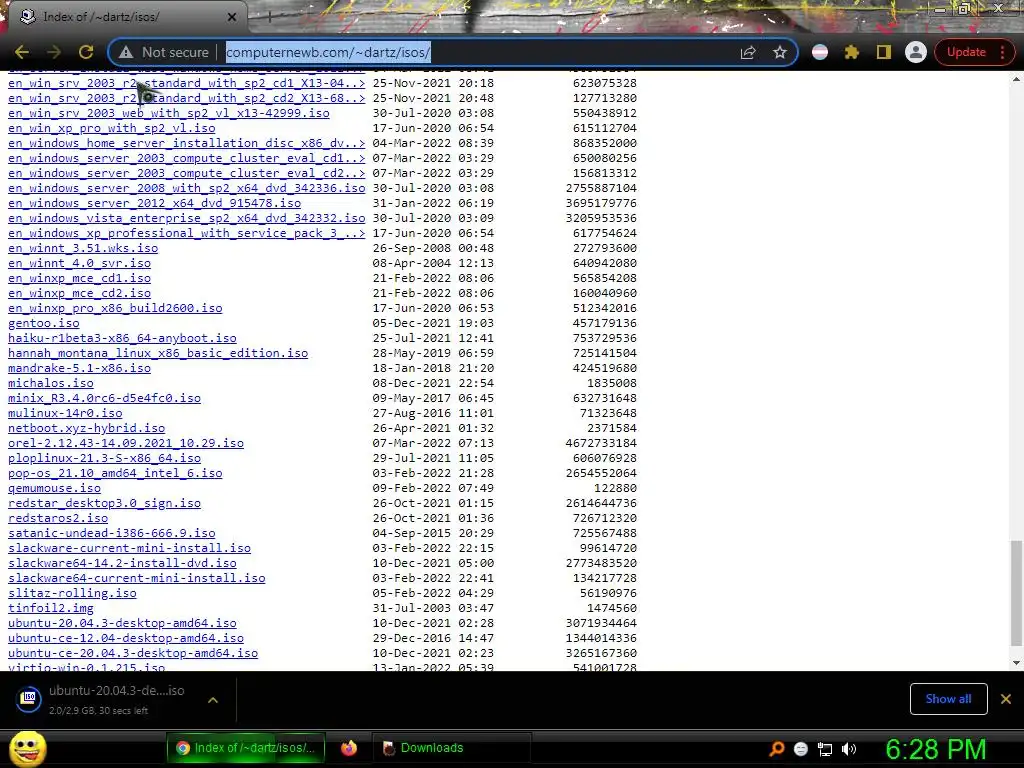This screenshot has width=1024, height=768.
Task: Open haiku-r1beta3-x86_64-anyboot.iso link
Action: click(x=122, y=338)
